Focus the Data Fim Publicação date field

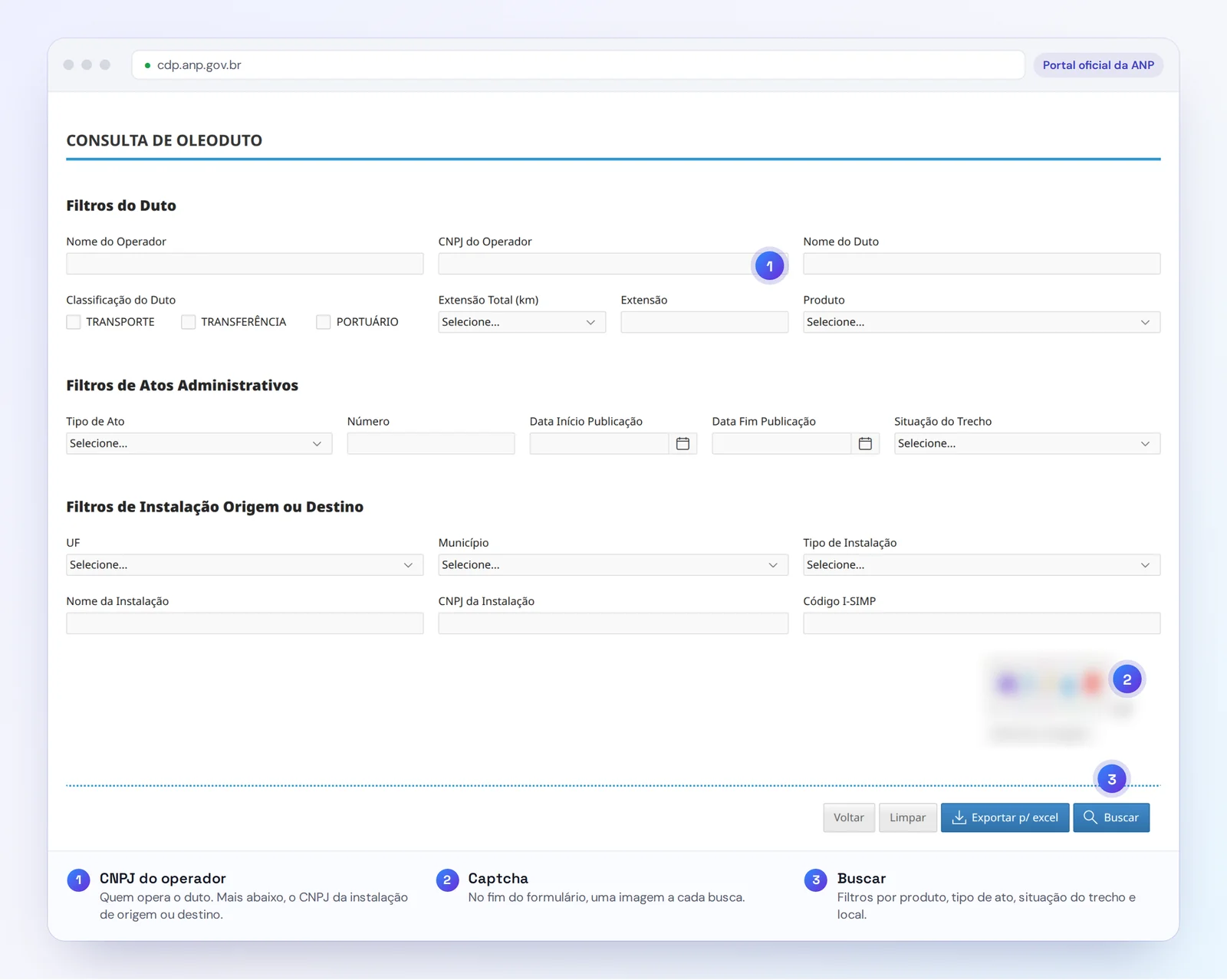coord(781,443)
